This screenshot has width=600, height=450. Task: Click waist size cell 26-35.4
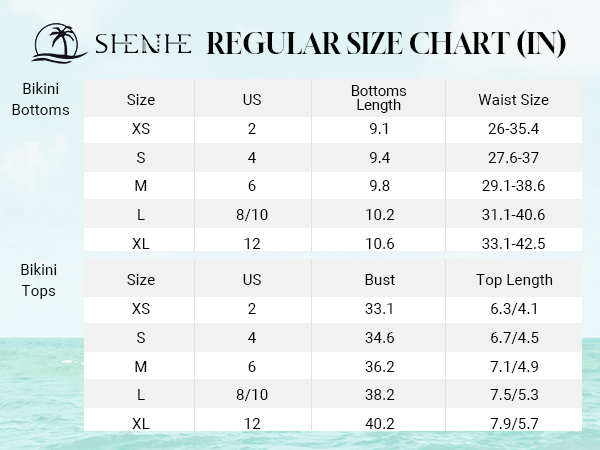tap(513, 129)
